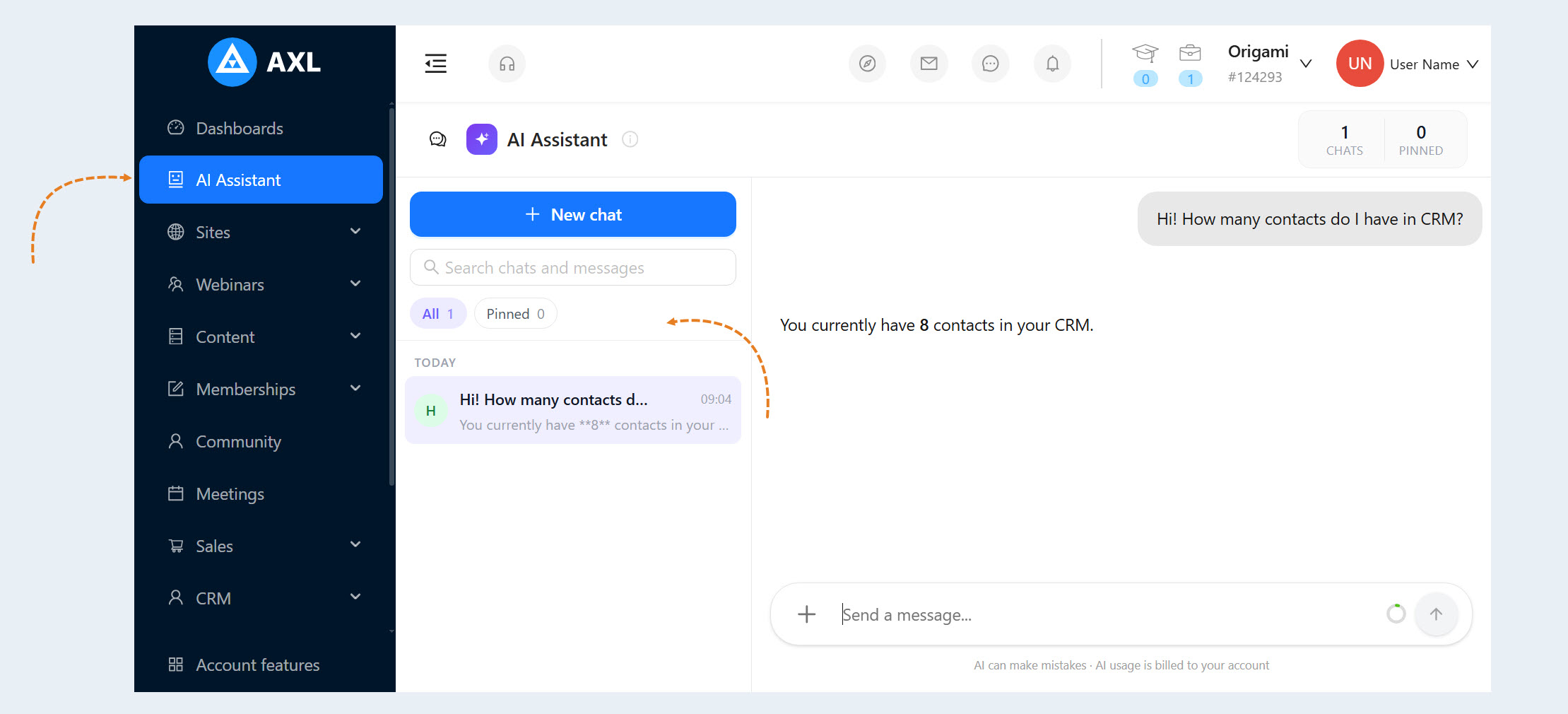Click the Sites label in sidebar
The image size is (1568, 714).
pos(213,232)
